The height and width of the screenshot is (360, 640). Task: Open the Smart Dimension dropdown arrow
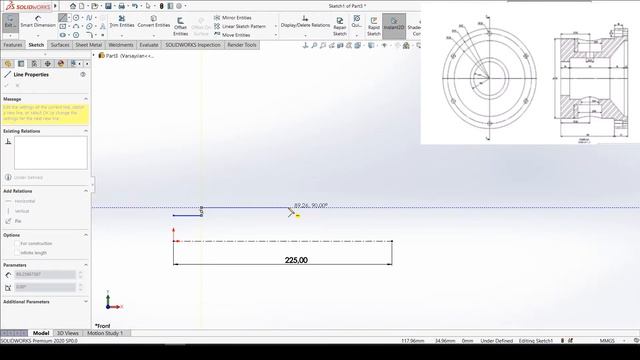(x=38, y=35)
